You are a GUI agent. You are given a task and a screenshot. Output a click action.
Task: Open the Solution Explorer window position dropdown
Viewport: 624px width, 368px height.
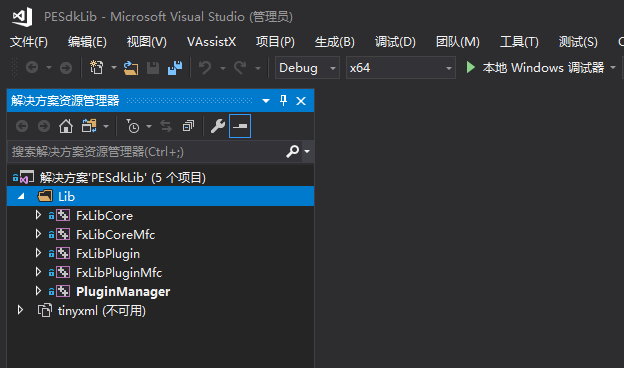pos(266,101)
